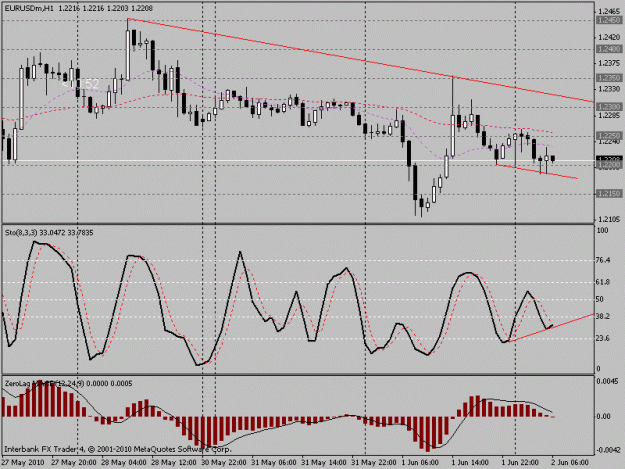The image size is (625, 469).
Task: Select the long descending red trendline on price chart
Action: click(x=361, y=60)
